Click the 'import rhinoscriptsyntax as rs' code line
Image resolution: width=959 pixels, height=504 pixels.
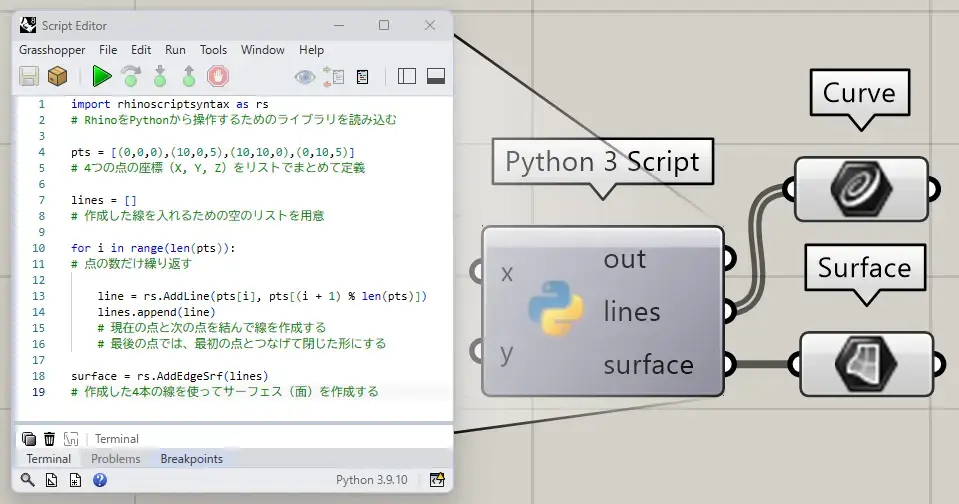pyautogui.click(x=169, y=104)
